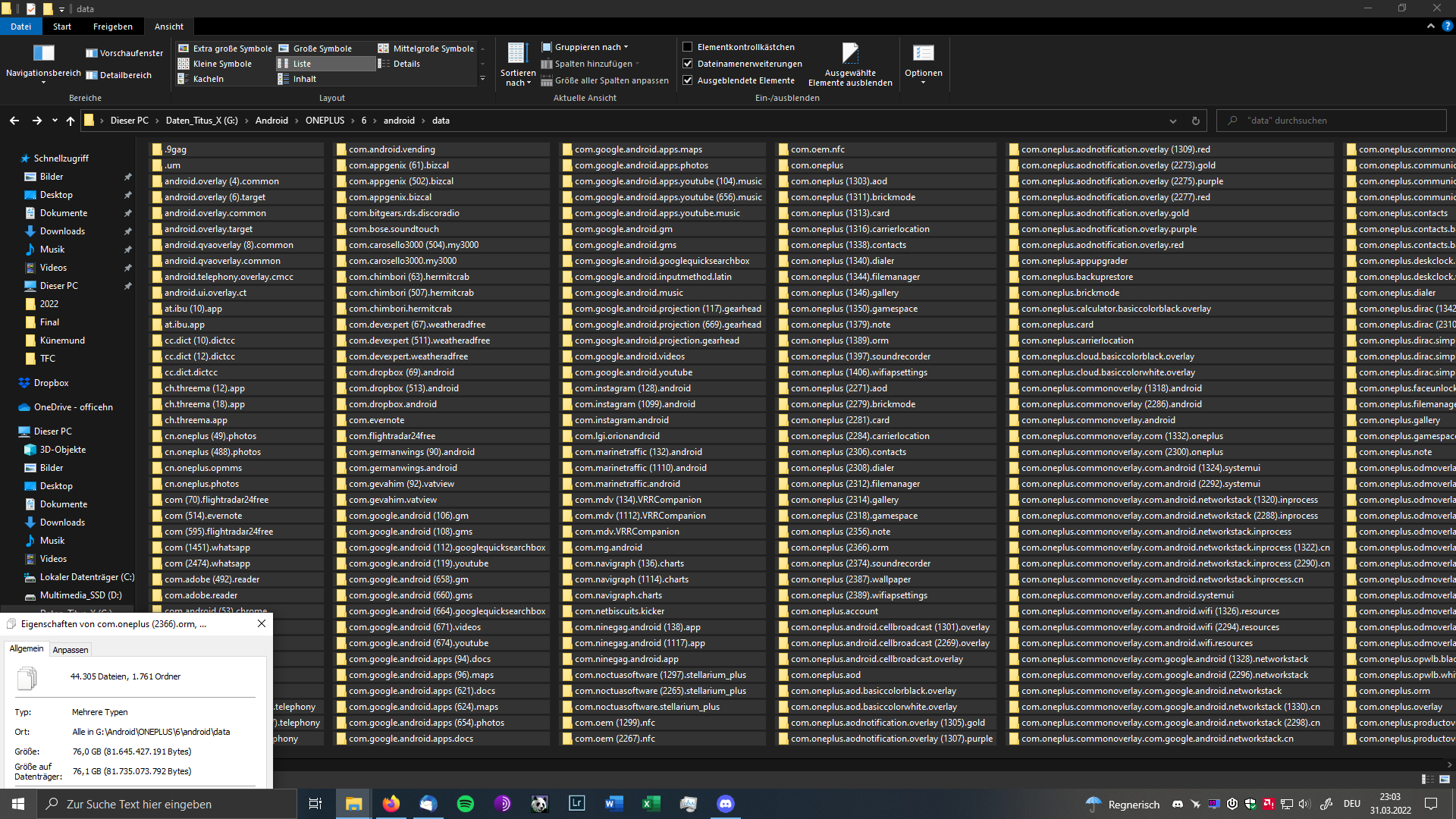Open Anpassen tab in properties dialog
1456x819 pixels.
(x=71, y=650)
